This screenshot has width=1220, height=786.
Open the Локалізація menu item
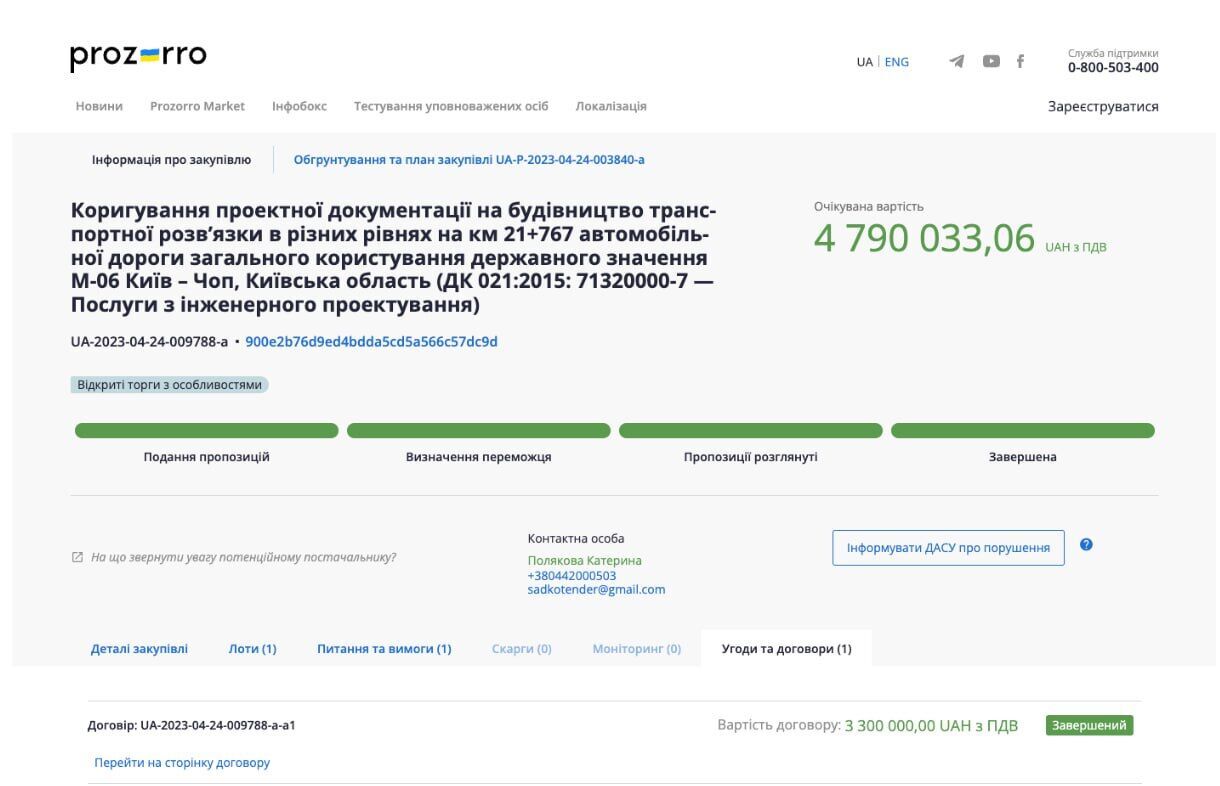(611, 106)
